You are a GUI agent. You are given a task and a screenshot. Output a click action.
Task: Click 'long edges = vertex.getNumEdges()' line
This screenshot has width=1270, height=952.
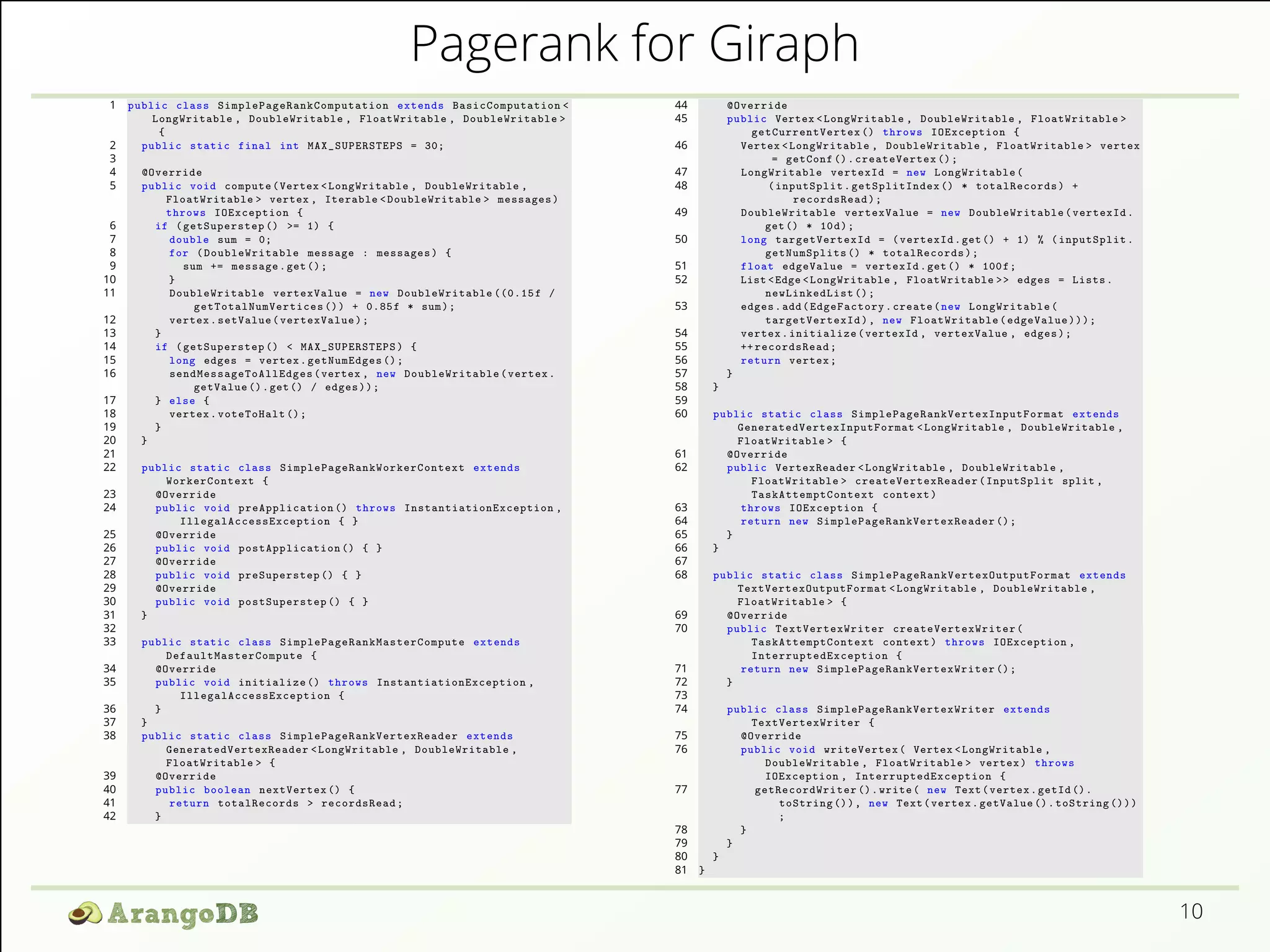pyautogui.click(x=286, y=361)
